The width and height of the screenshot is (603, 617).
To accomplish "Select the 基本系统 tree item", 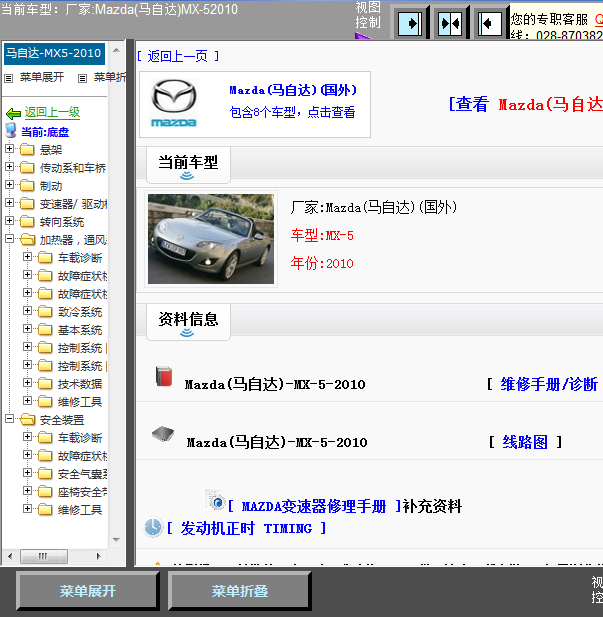I will point(80,330).
